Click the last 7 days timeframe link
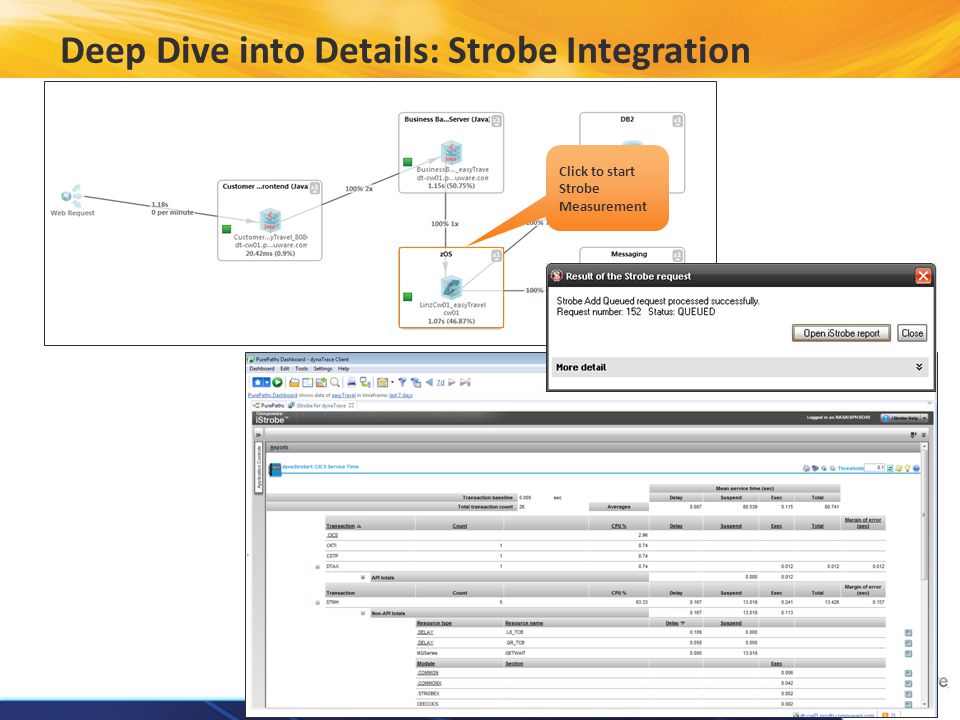The image size is (960, 720). click(401, 396)
